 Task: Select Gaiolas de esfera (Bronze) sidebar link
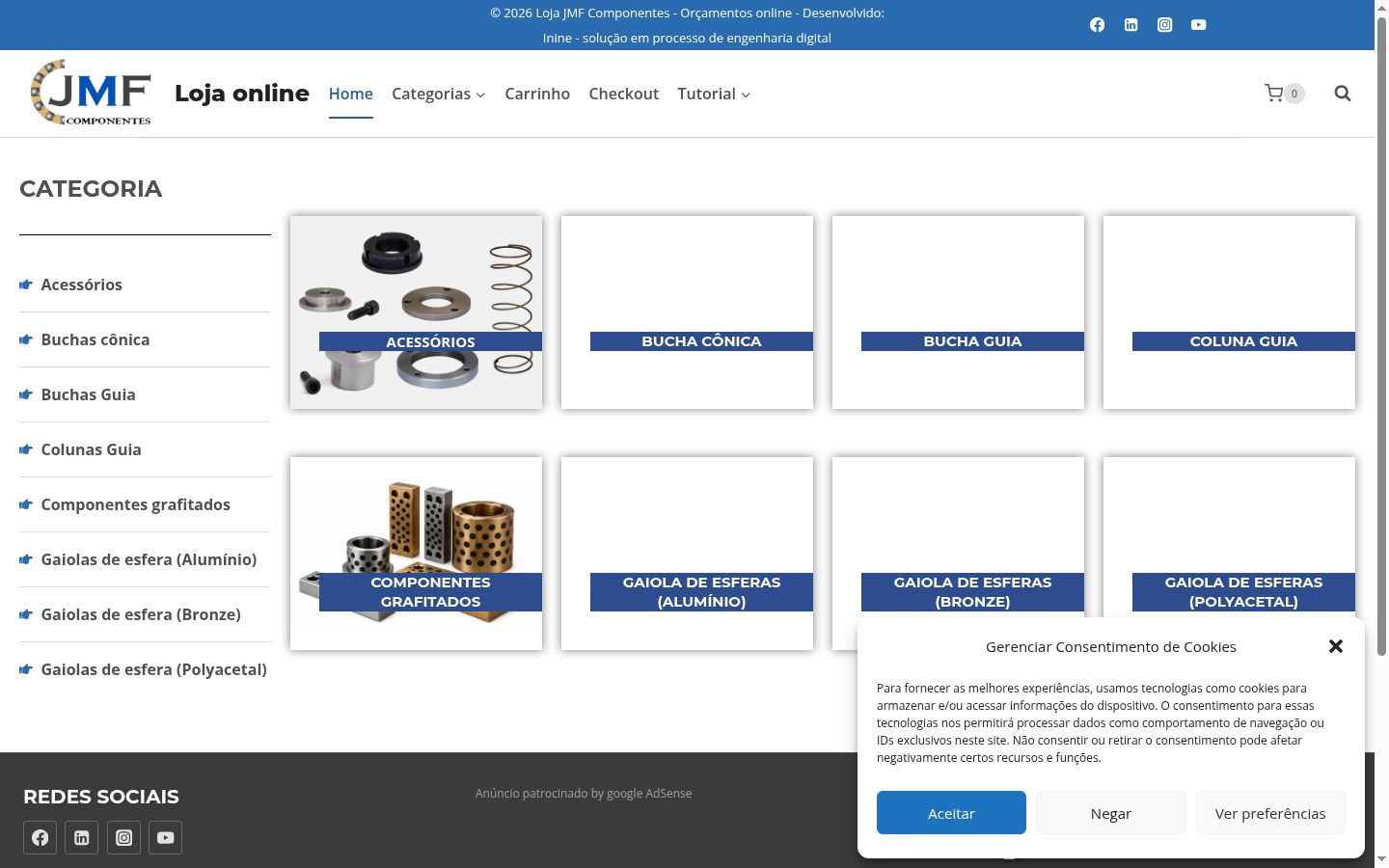[x=141, y=614]
